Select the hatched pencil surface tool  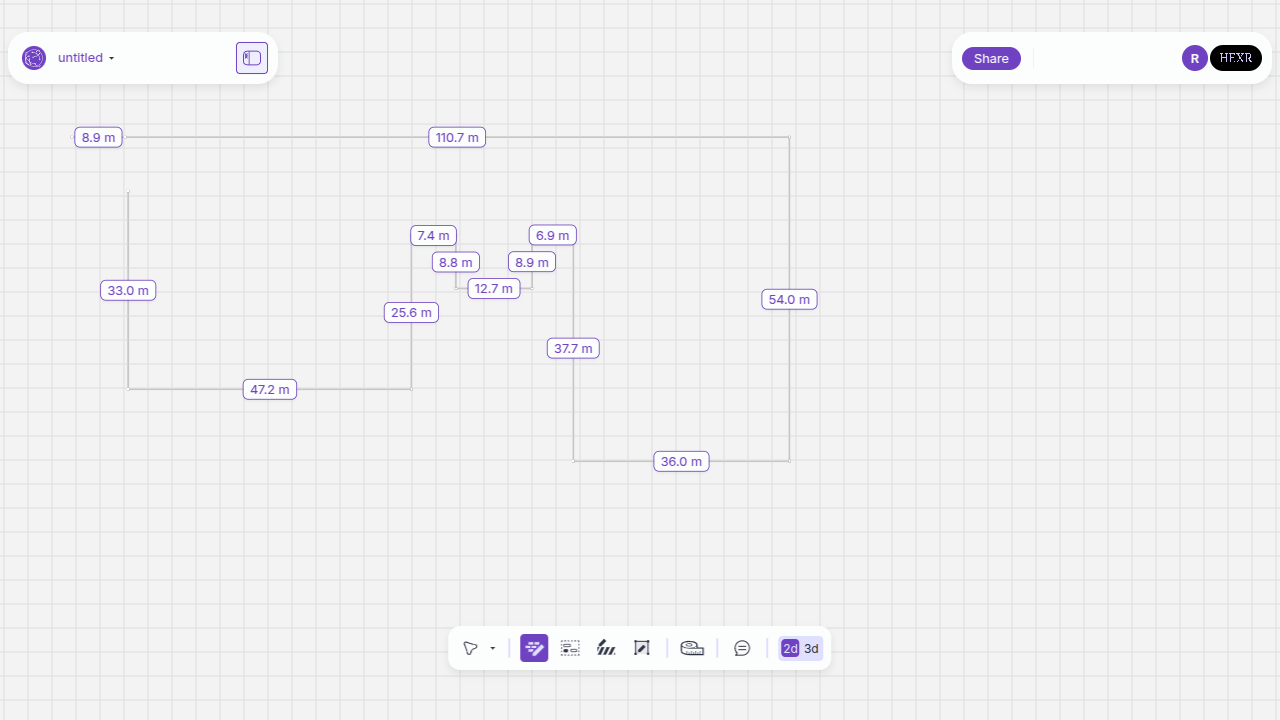[606, 648]
